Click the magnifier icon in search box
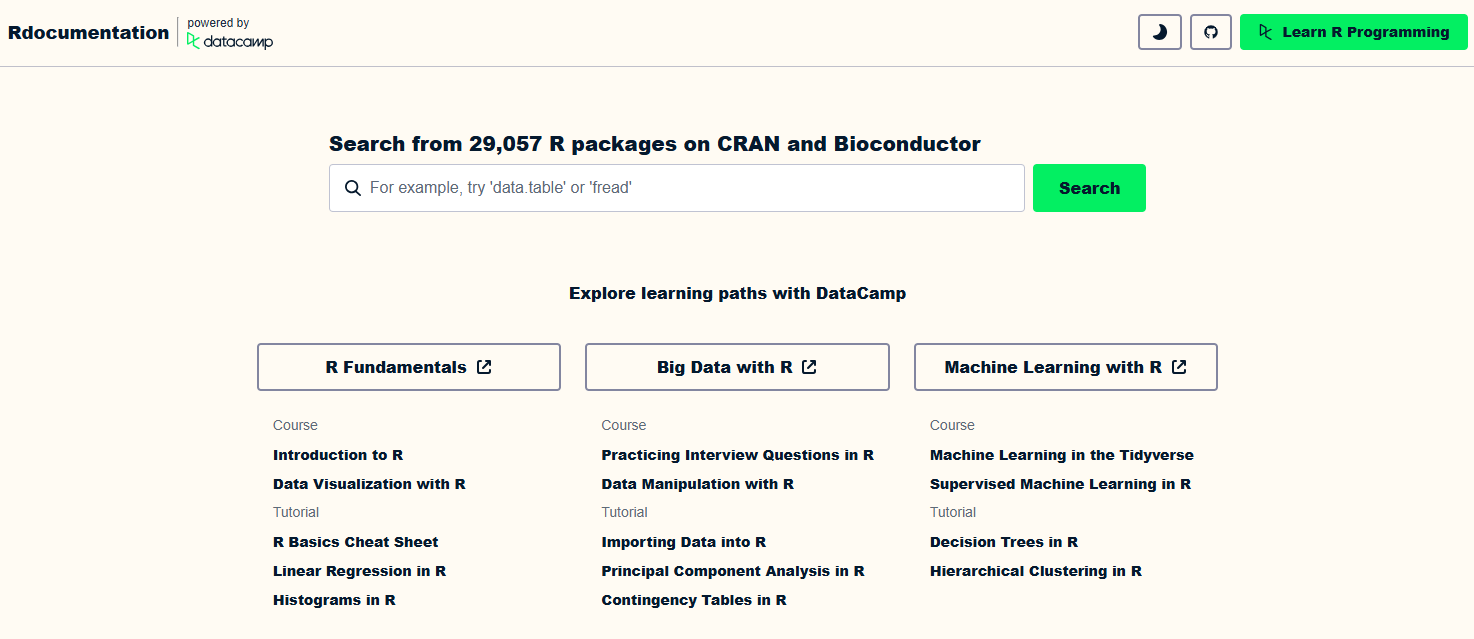The width and height of the screenshot is (1474, 639). (353, 188)
